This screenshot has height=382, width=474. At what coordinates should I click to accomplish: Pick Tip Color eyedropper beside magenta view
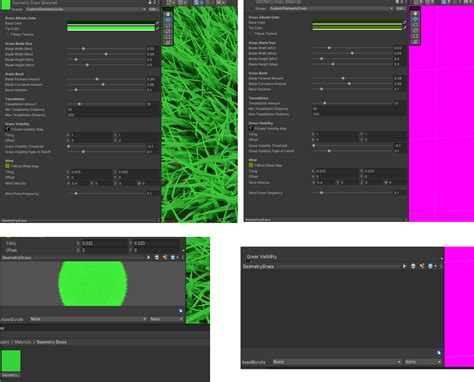point(404,28)
